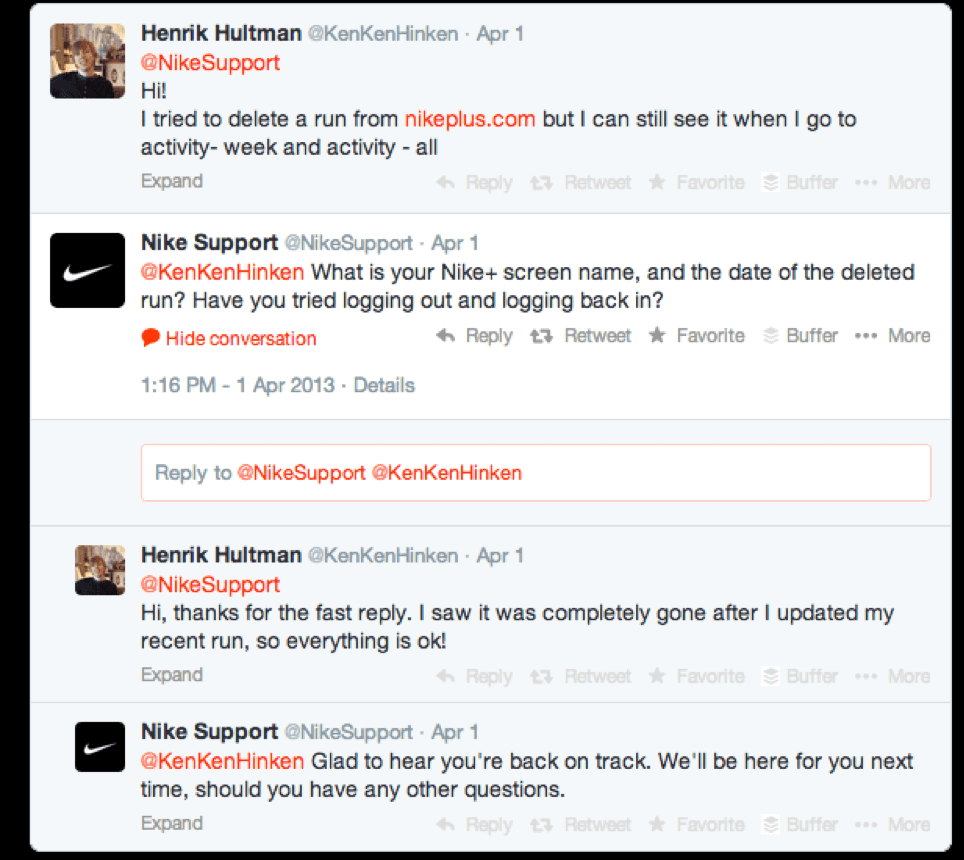Expand Henrik's first tweet
The height and width of the screenshot is (860, 964).
coord(172,181)
